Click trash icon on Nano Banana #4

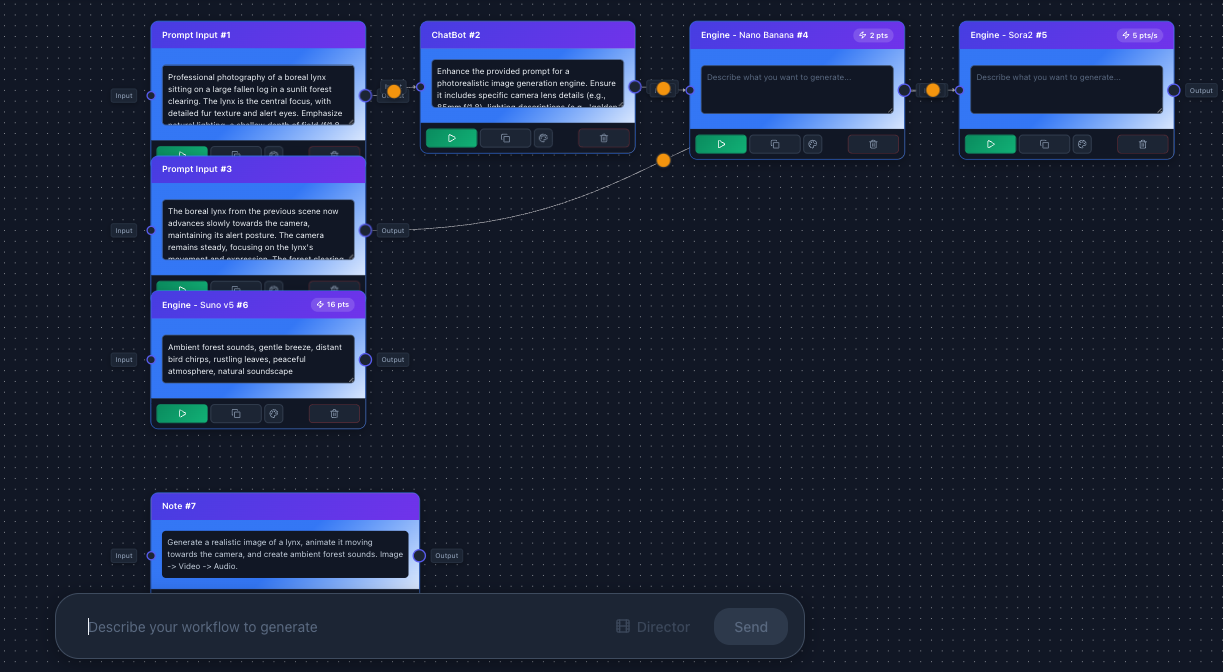pyautogui.click(x=873, y=144)
